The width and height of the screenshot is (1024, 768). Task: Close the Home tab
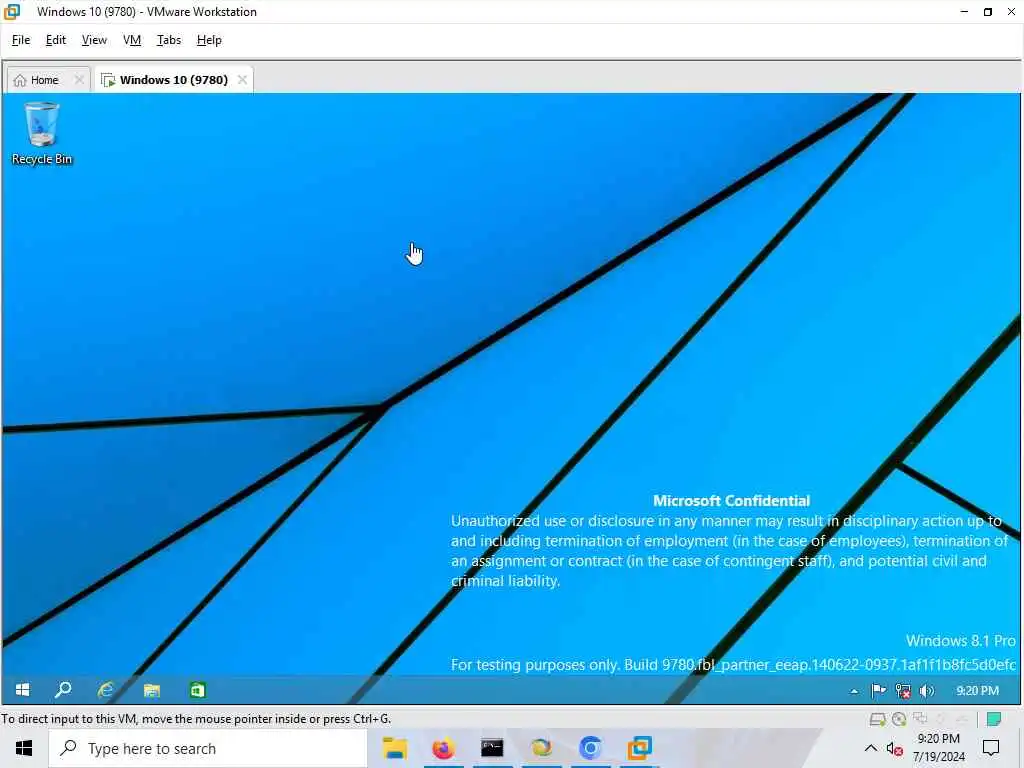(x=79, y=80)
